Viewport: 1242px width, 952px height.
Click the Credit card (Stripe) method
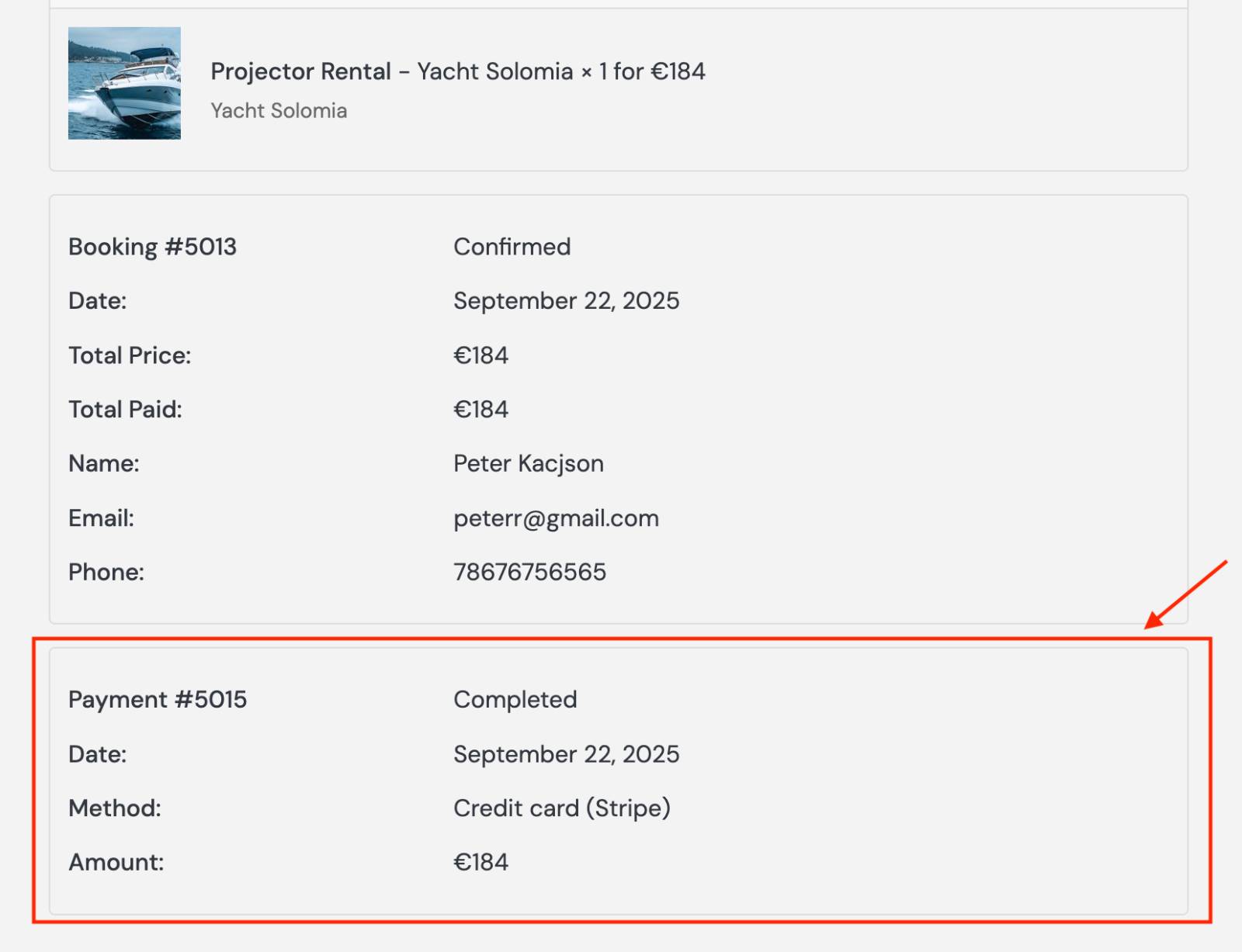click(561, 808)
